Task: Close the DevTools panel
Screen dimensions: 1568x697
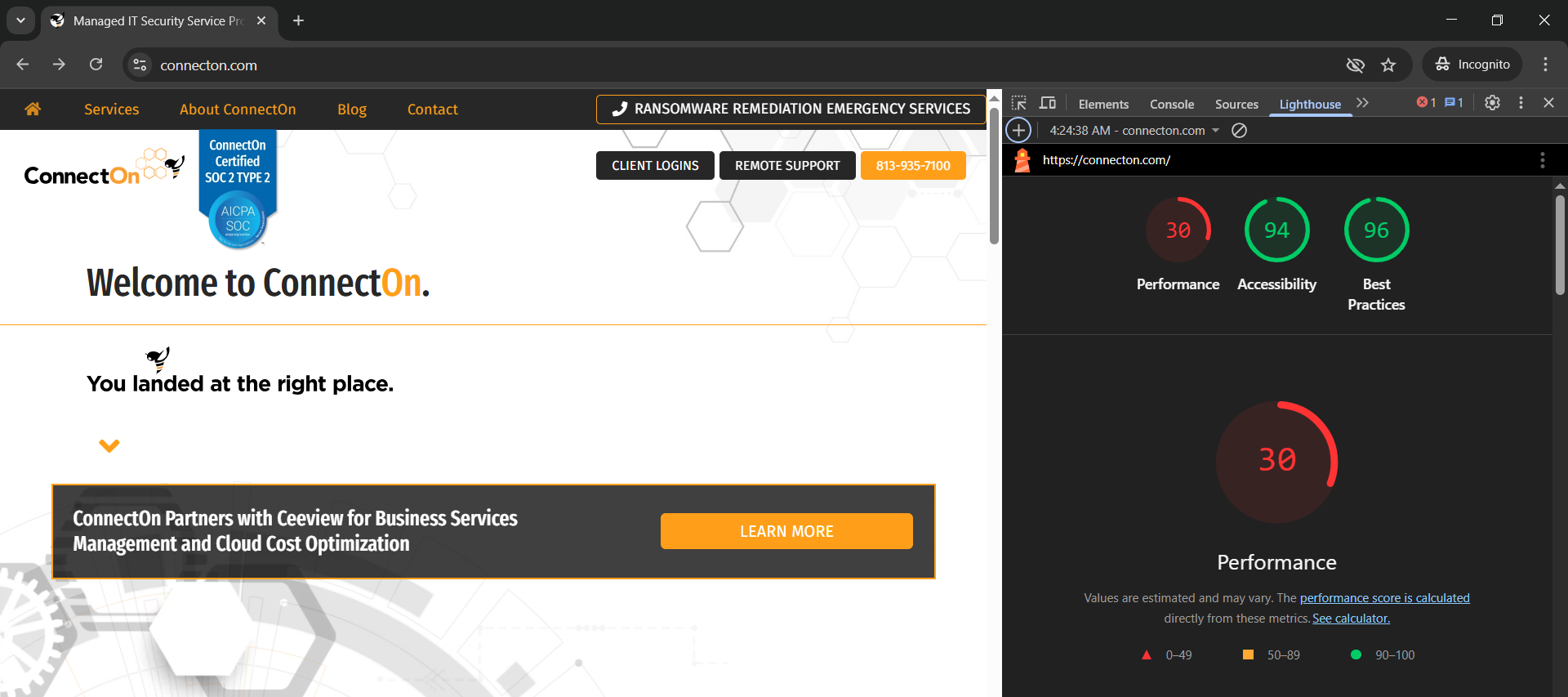Action: pyautogui.click(x=1548, y=103)
